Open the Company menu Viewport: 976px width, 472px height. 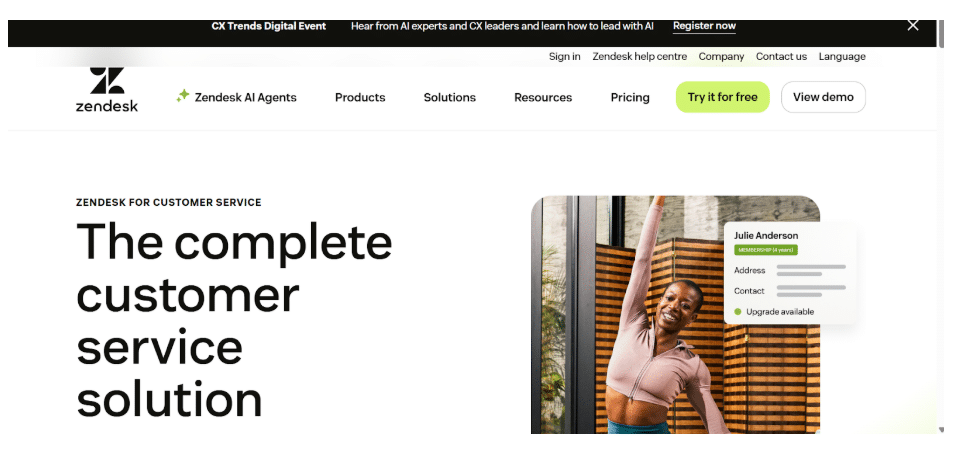(x=721, y=56)
